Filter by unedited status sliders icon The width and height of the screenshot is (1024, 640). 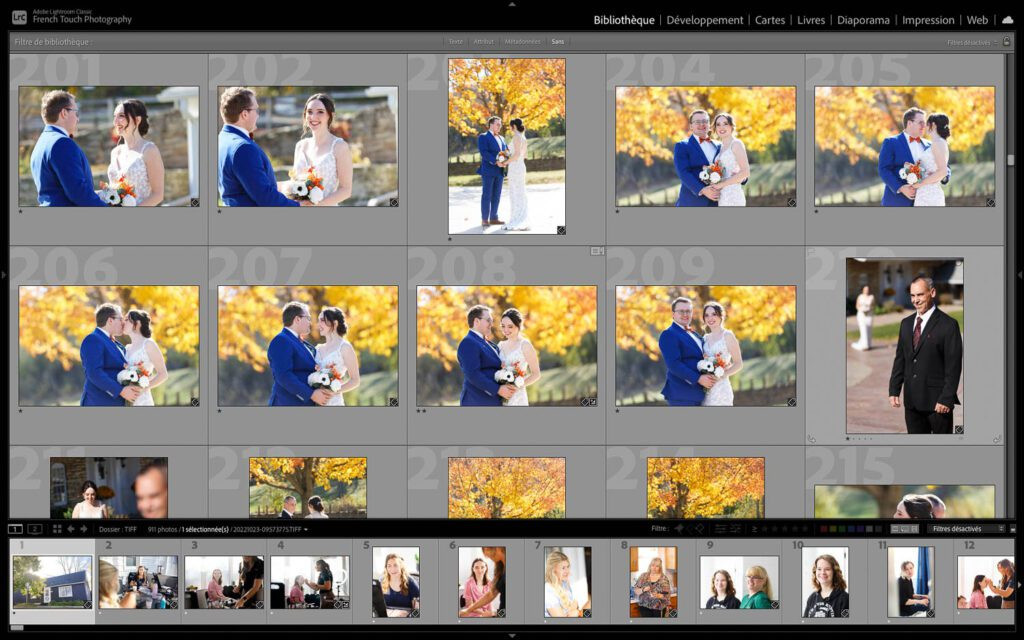pyautogui.click(x=735, y=529)
